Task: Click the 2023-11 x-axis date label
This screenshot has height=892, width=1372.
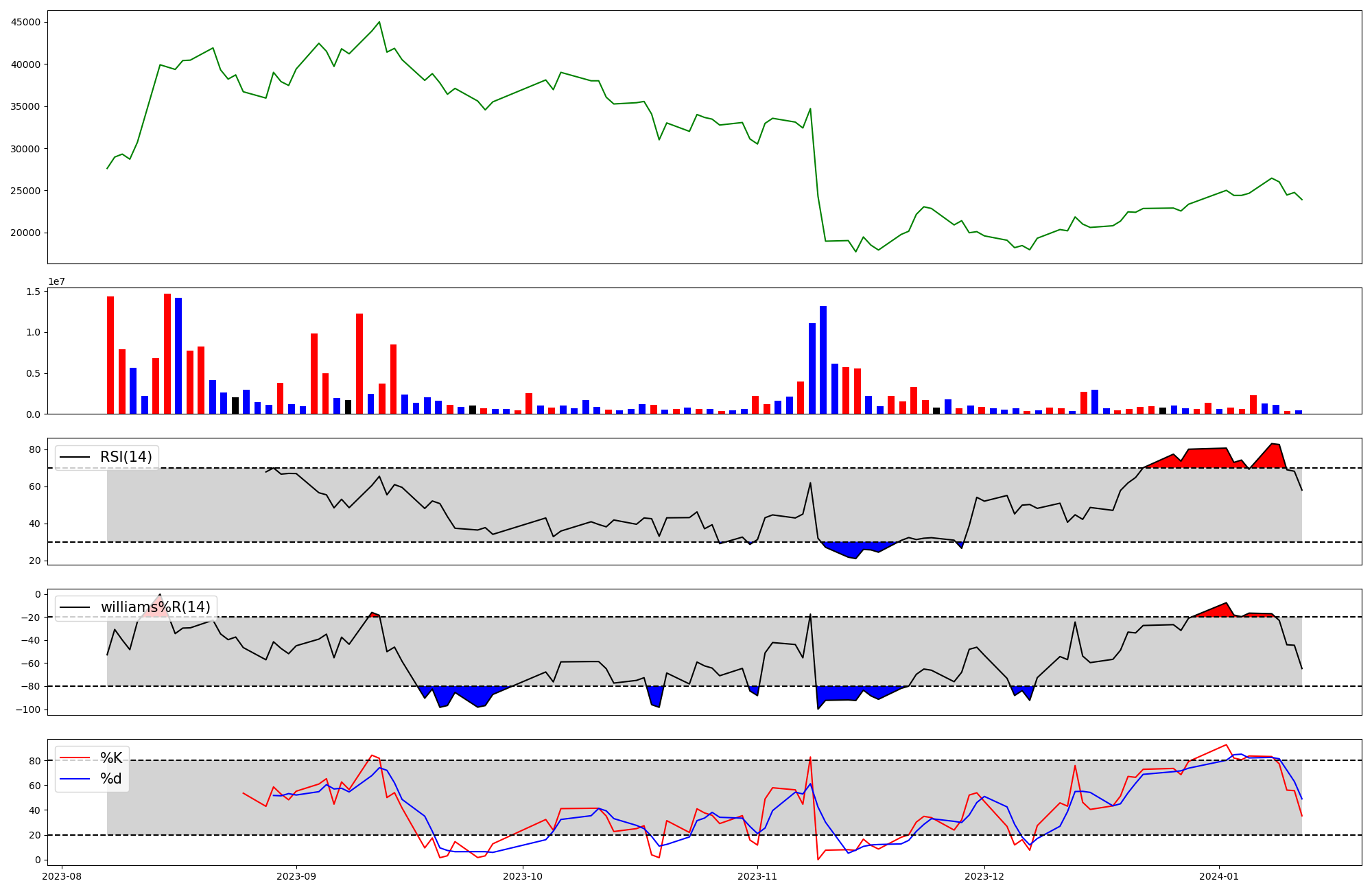Action: [757, 876]
